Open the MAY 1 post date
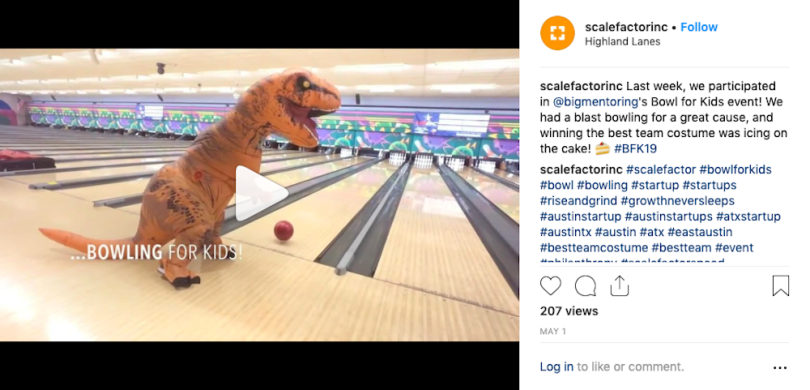810x390 pixels. tap(553, 332)
